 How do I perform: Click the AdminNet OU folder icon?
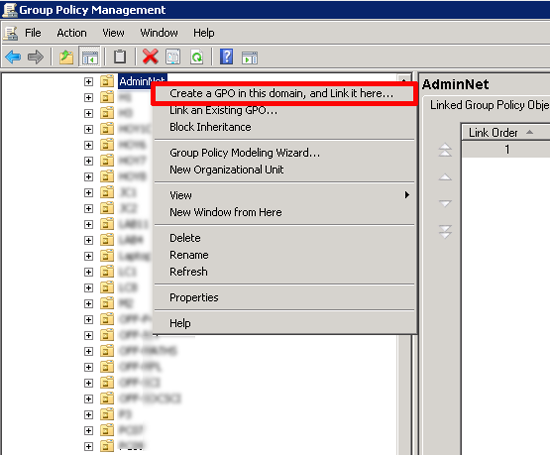(x=107, y=81)
